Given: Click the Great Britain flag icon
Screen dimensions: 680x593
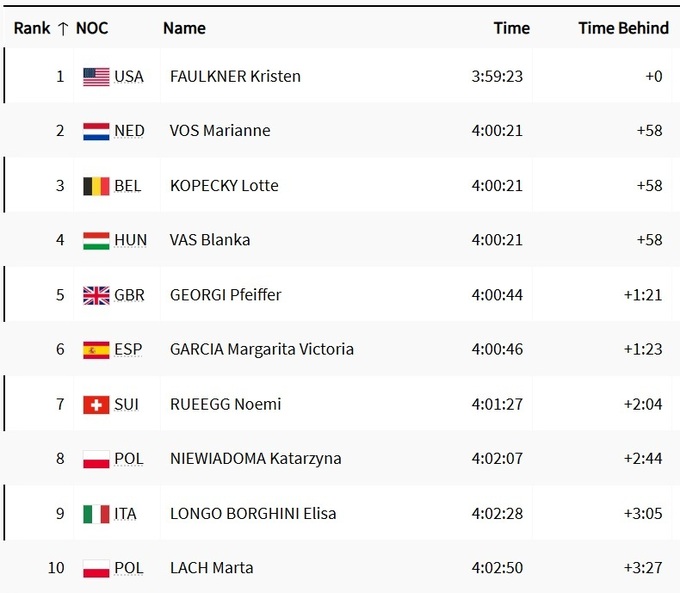Looking at the screenshot, I should click(x=96, y=295).
